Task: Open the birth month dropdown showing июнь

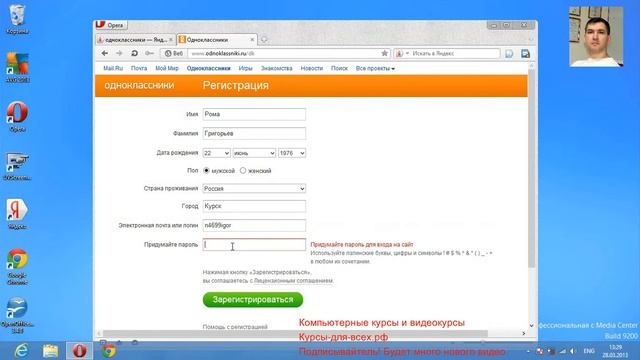Action: click(x=254, y=153)
